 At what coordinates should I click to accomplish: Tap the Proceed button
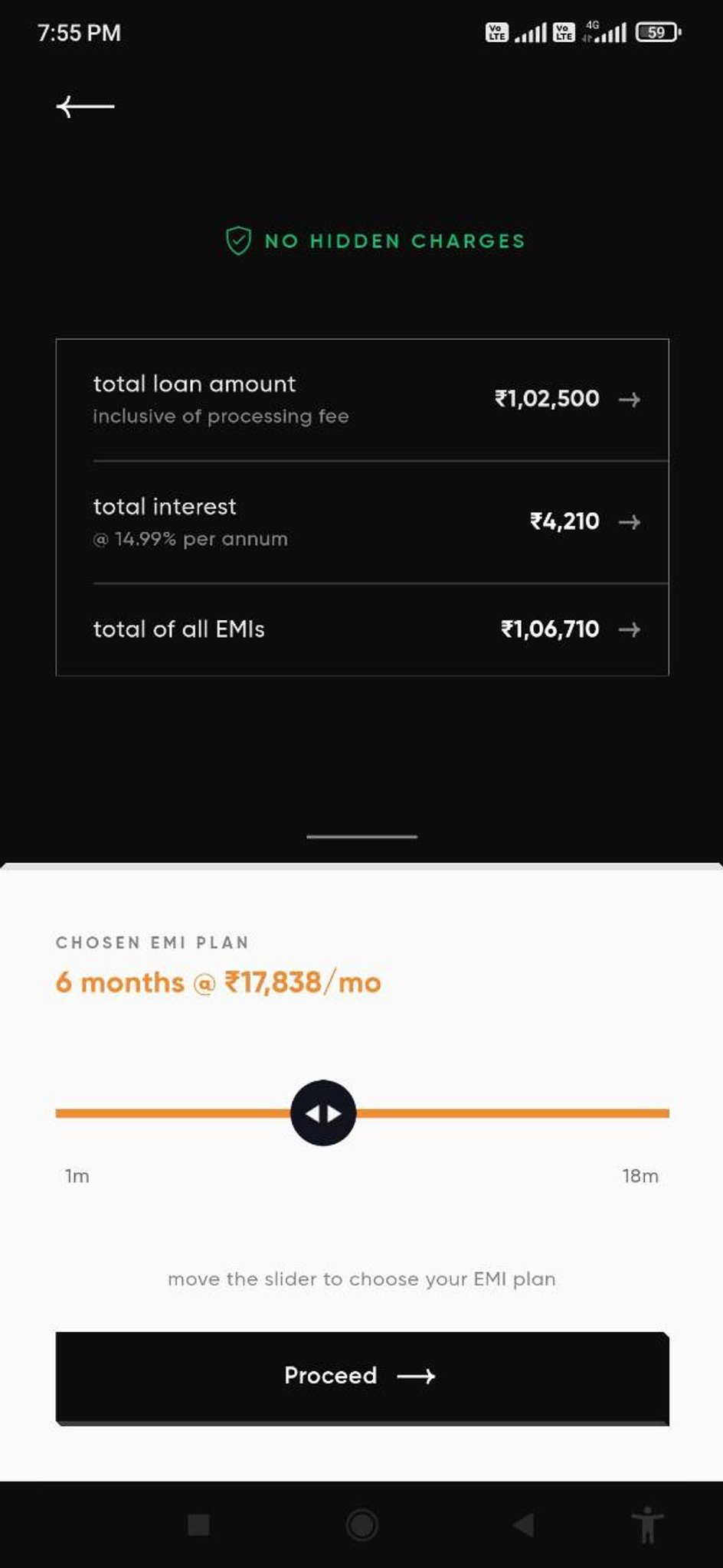[362, 1378]
